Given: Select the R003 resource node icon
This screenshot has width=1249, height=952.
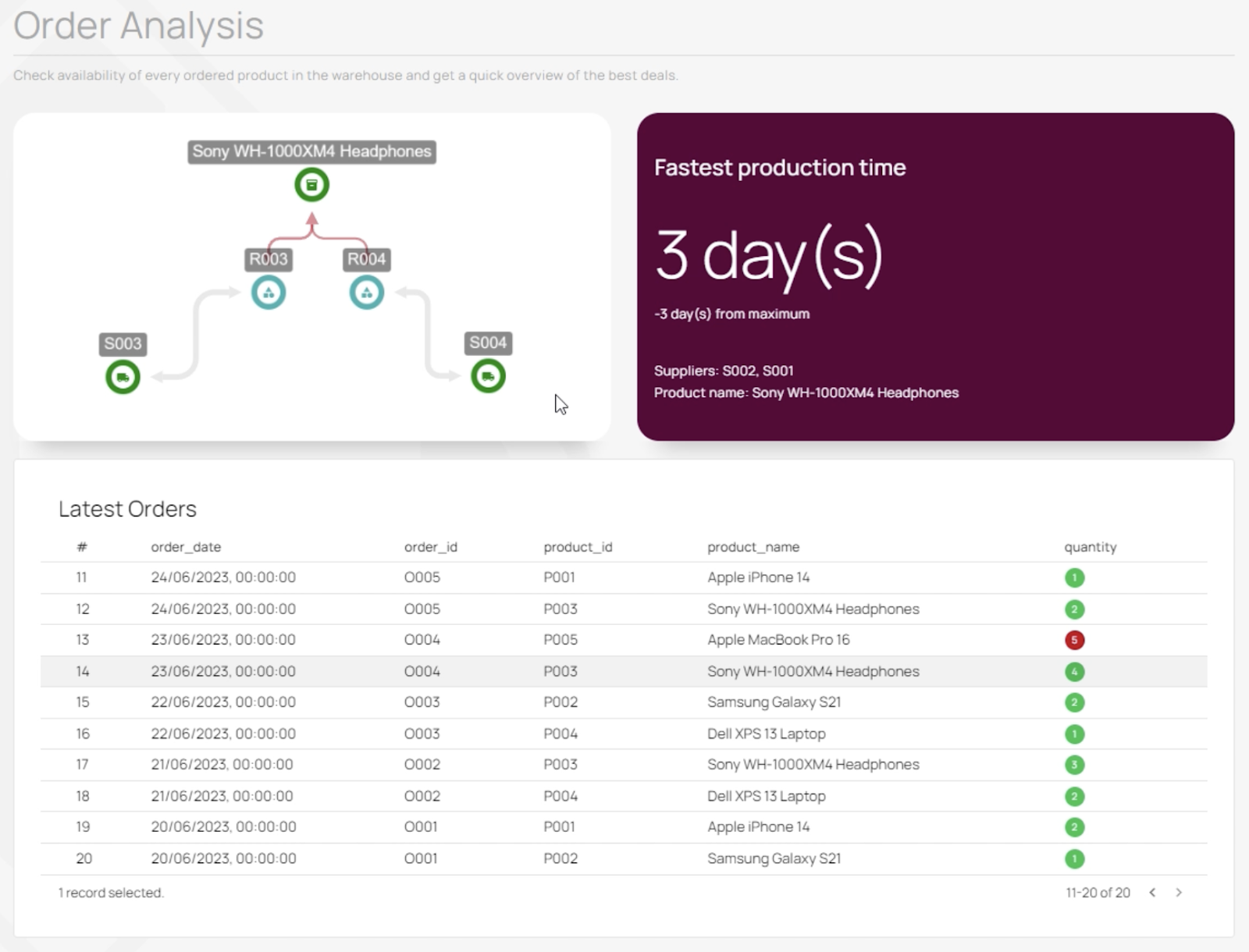Looking at the screenshot, I should [x=269, y=293].
